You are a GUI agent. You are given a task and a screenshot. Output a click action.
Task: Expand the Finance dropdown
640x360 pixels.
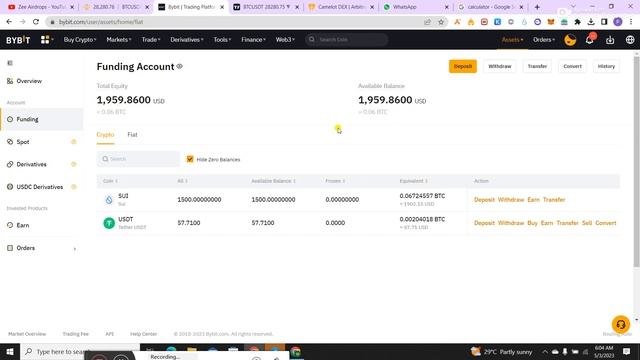(253, 40)
